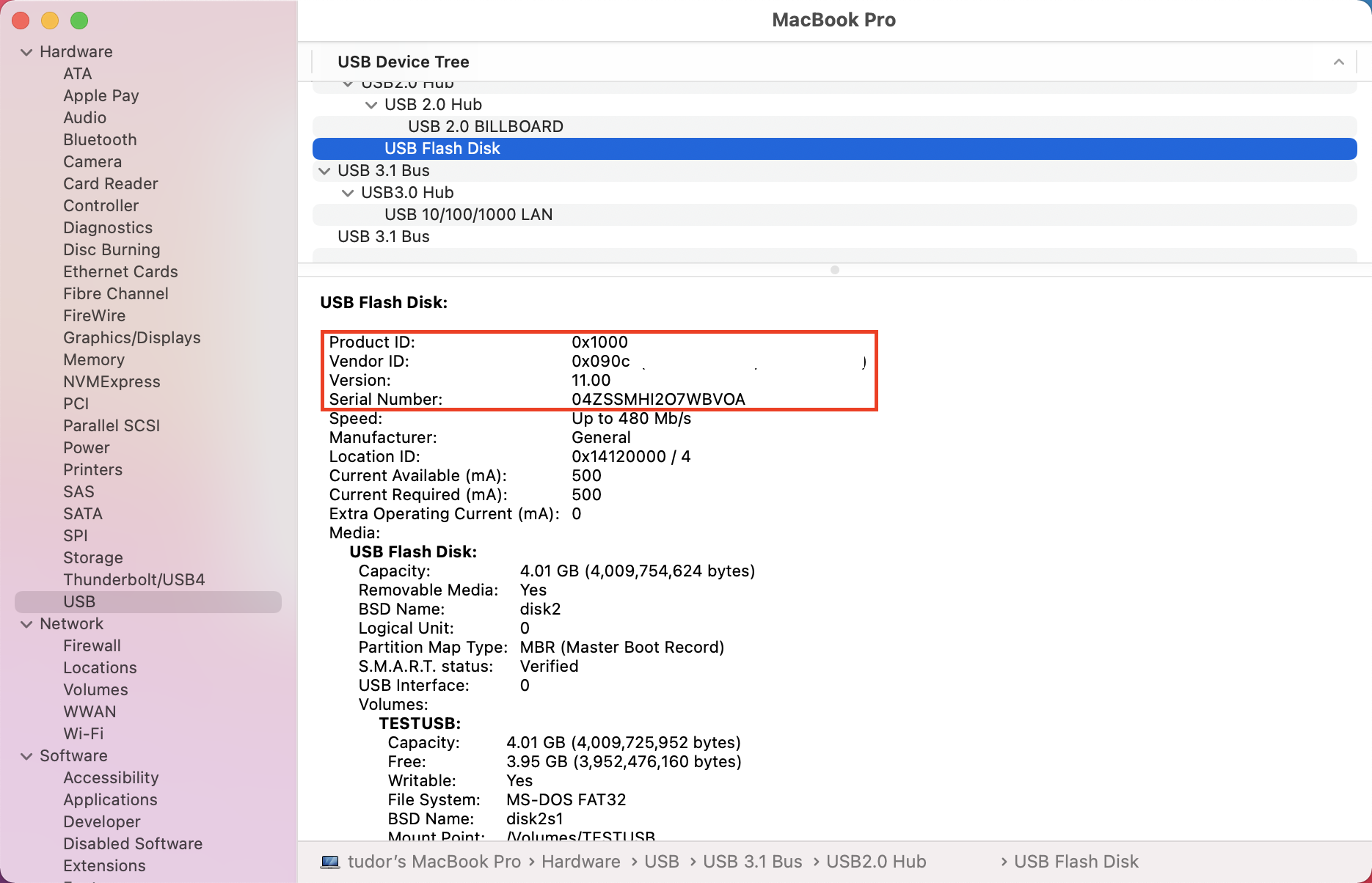Click the USB Device Tree column header
1372x883 pixels.
pyautogui.click(x=403, y=62)
